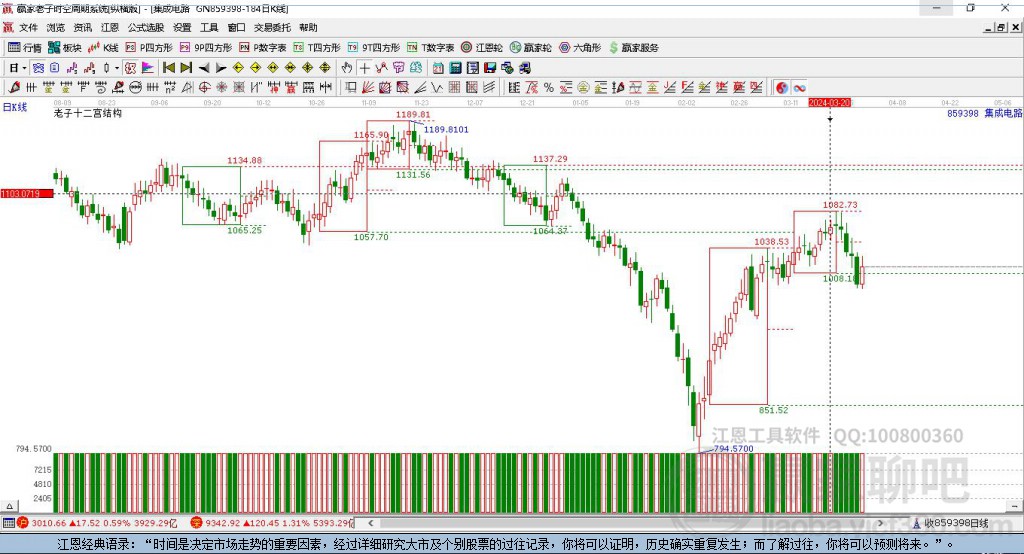The image size is (1024, 554).
Task: Toggle the red boxed icon before flag
Action: (131, 67)
